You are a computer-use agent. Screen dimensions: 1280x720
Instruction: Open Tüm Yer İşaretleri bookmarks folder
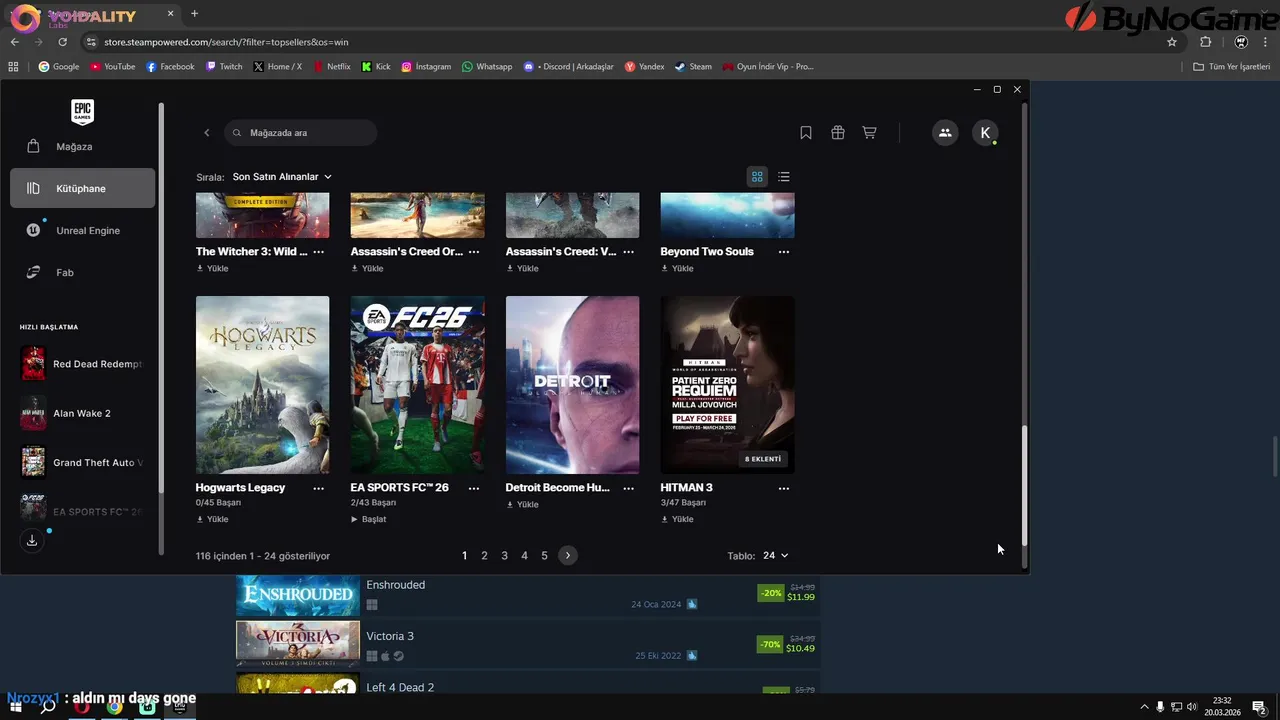tap(1232, 67)
